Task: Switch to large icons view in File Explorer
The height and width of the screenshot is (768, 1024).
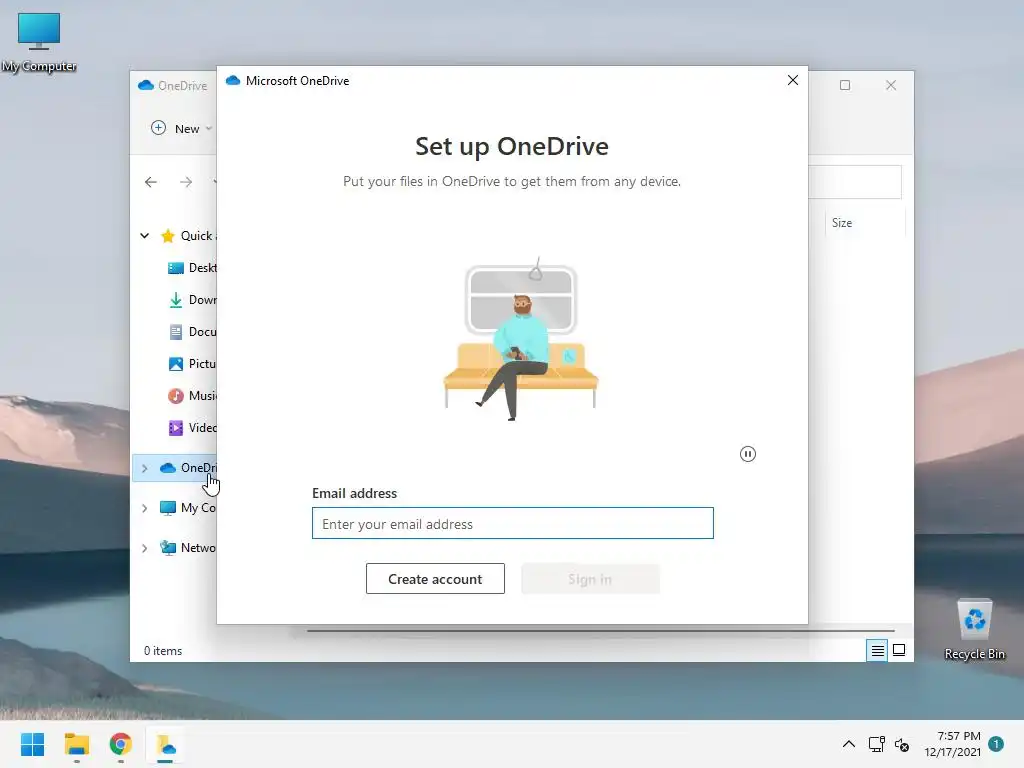Action: pos(899,650)
